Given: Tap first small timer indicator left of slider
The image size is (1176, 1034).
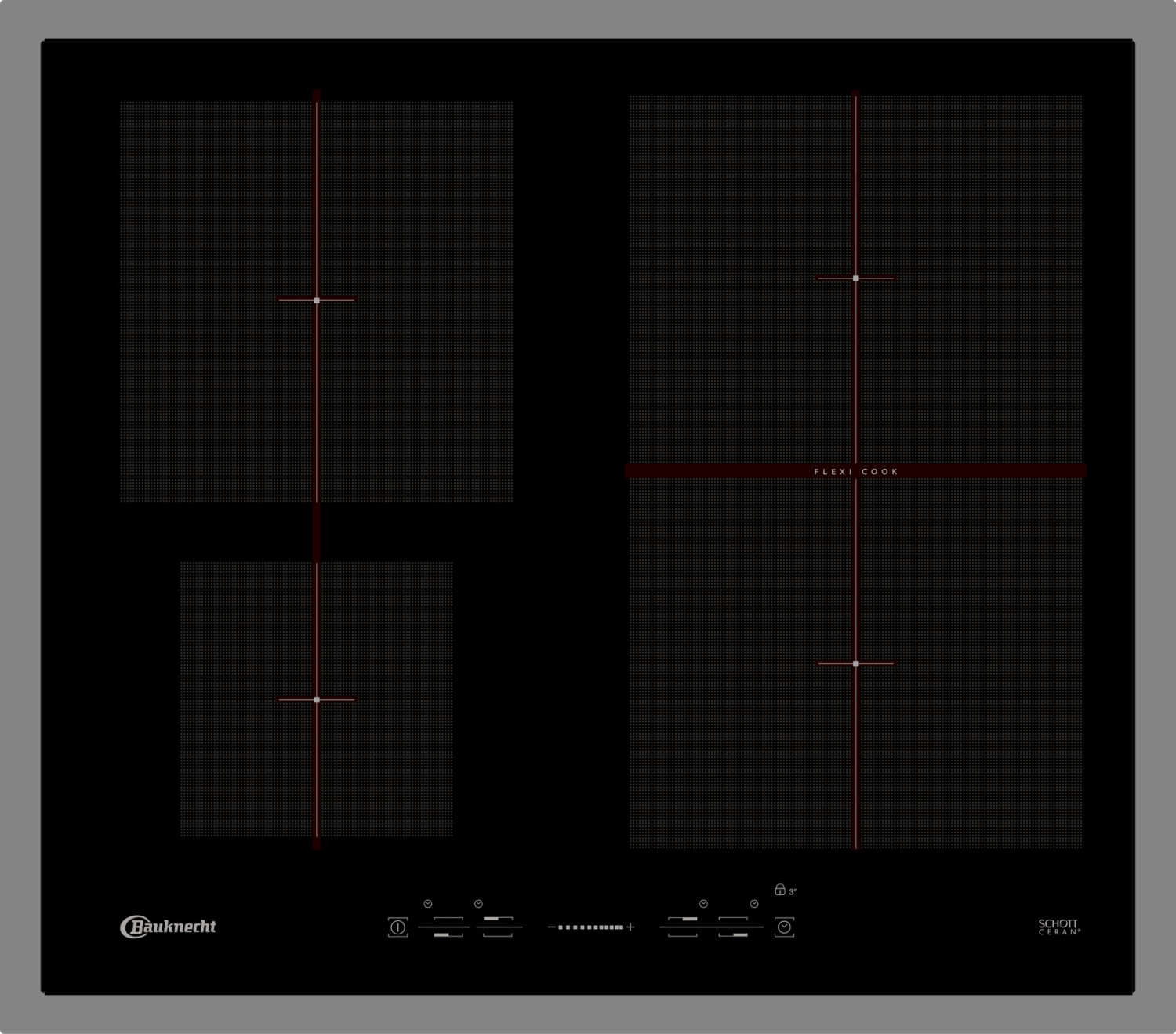Looking at the screenshot, I should pyautogui.click(x=428, y=904).
